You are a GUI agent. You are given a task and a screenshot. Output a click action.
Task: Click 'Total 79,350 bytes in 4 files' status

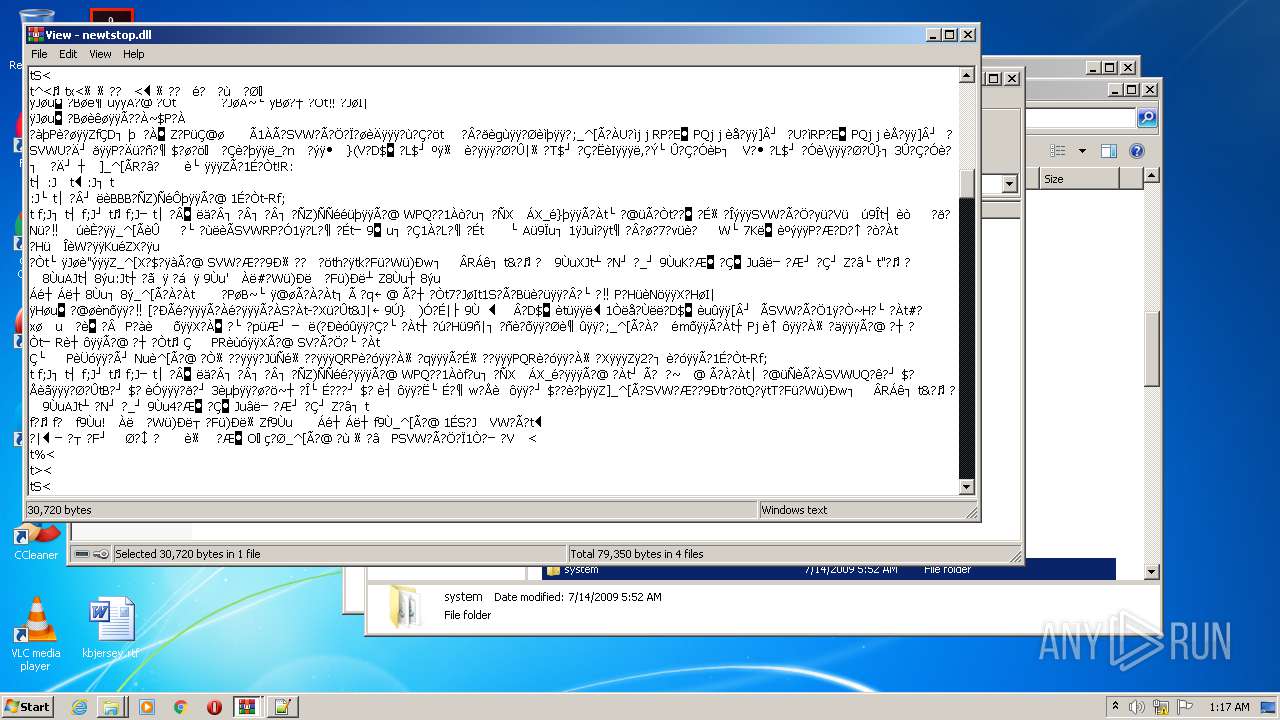coord(794,554)
